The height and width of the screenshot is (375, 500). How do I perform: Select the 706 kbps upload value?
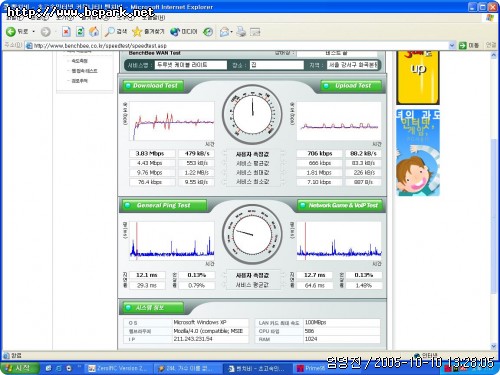tap(320, 153)
